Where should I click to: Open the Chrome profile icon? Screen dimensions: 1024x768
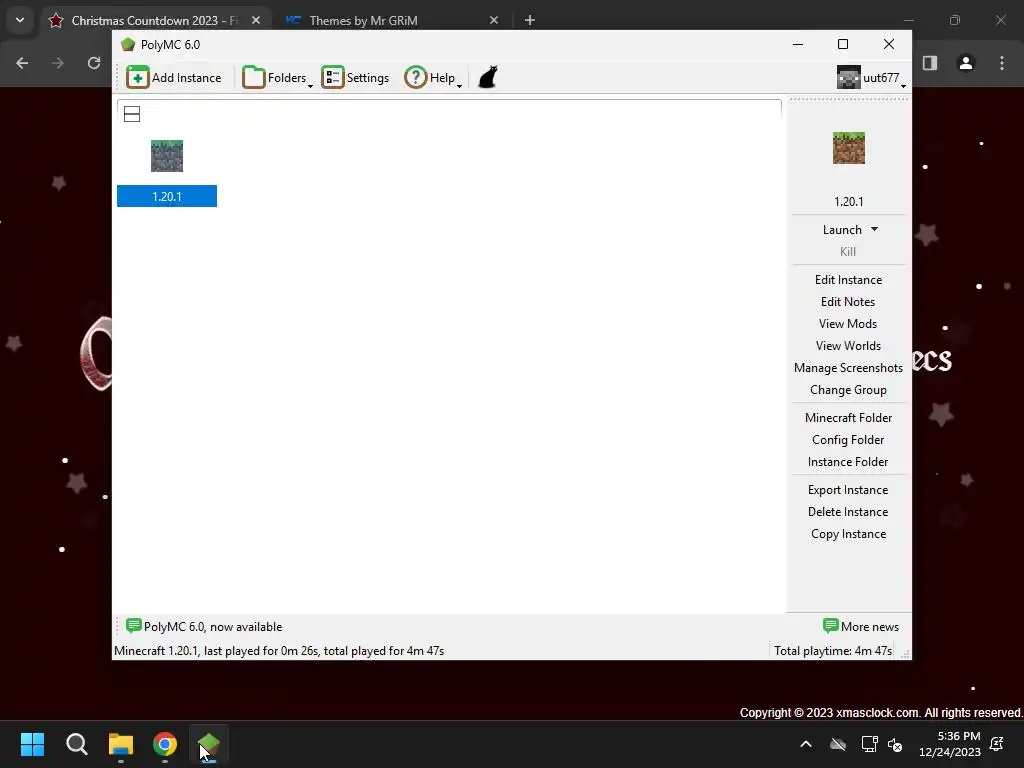point(966,63)
